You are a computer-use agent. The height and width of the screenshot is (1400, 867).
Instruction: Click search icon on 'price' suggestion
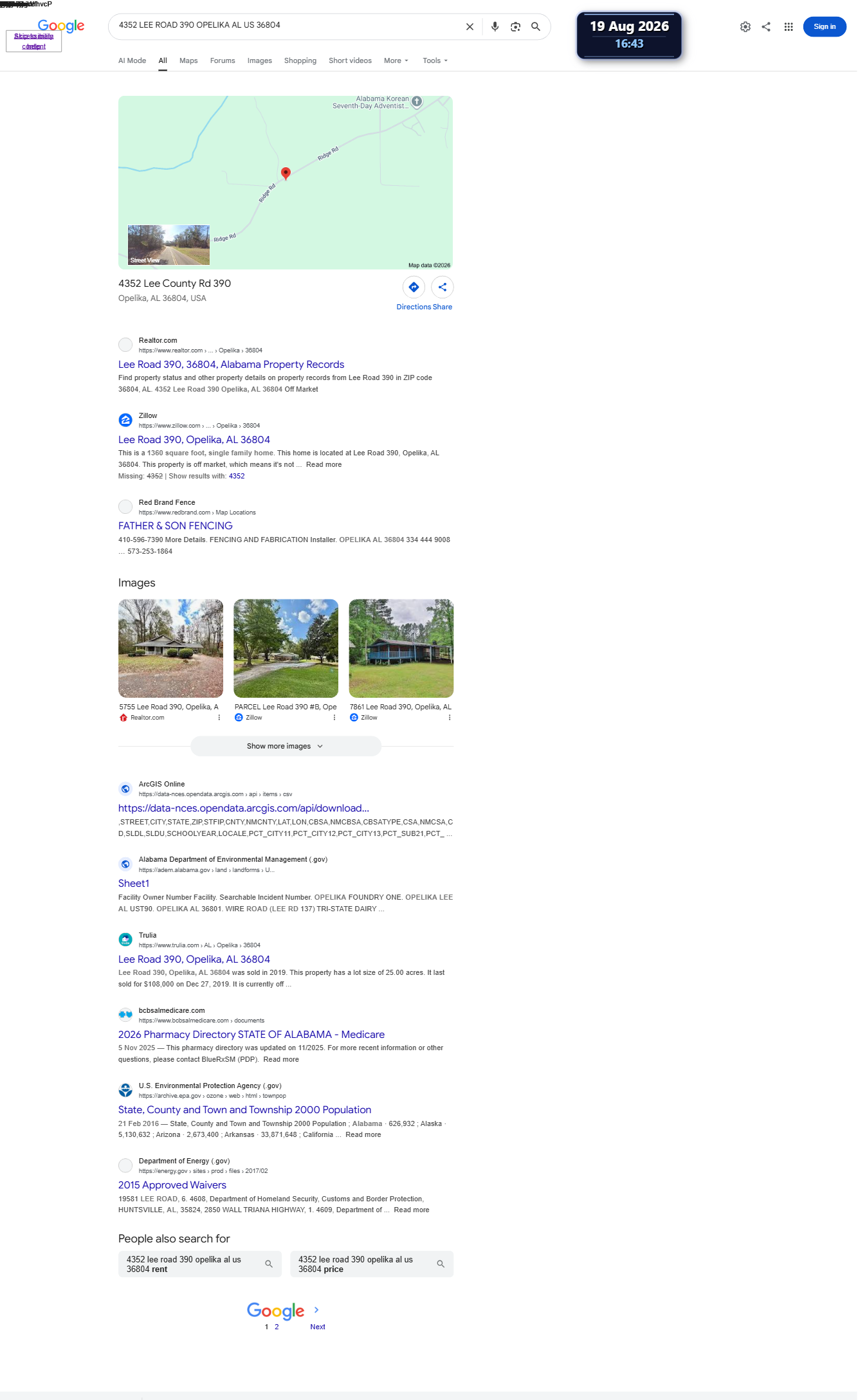coord(441,1264)
